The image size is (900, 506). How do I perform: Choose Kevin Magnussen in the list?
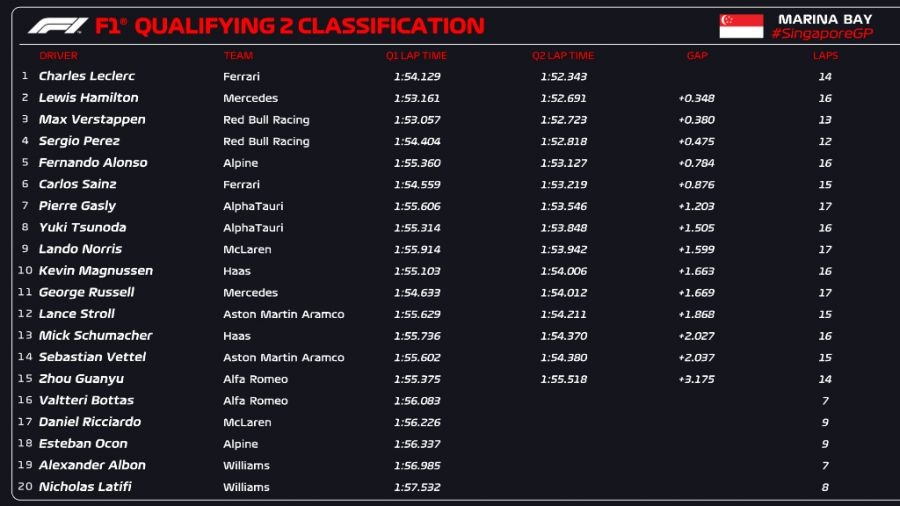tap(94, 271)
